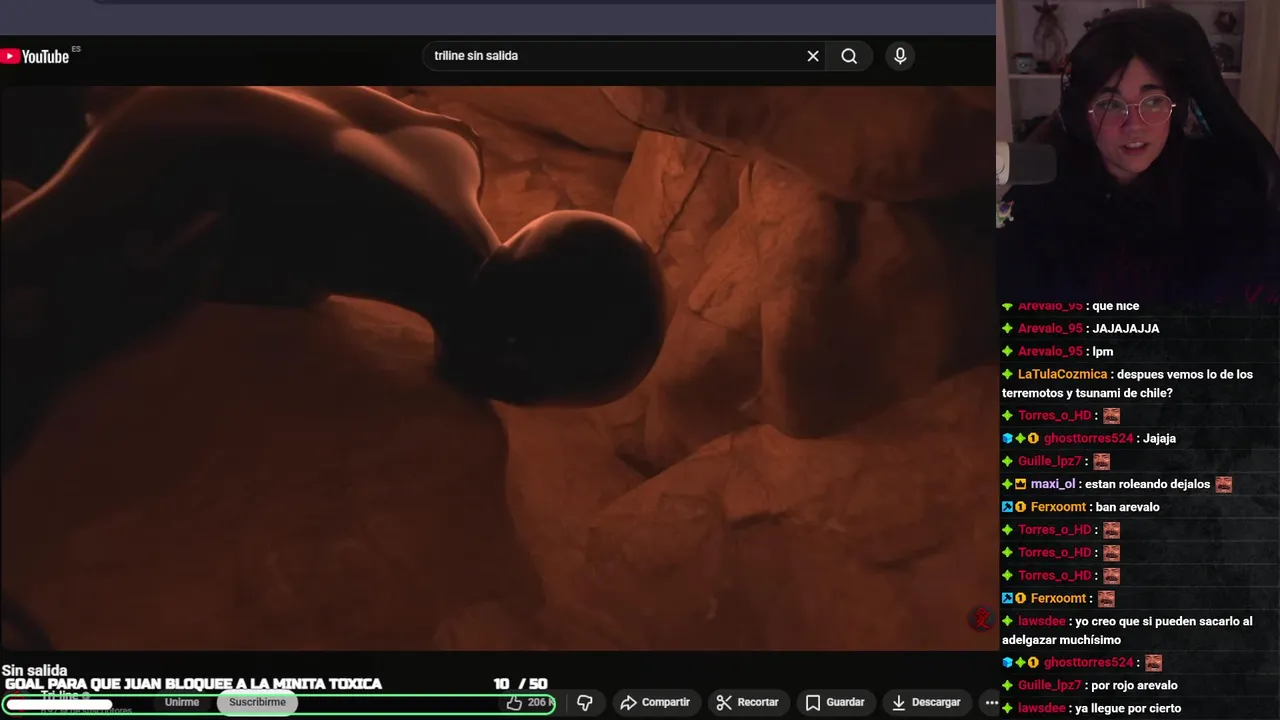Dislike the video with thumbs down

click(x=585, y=703)
